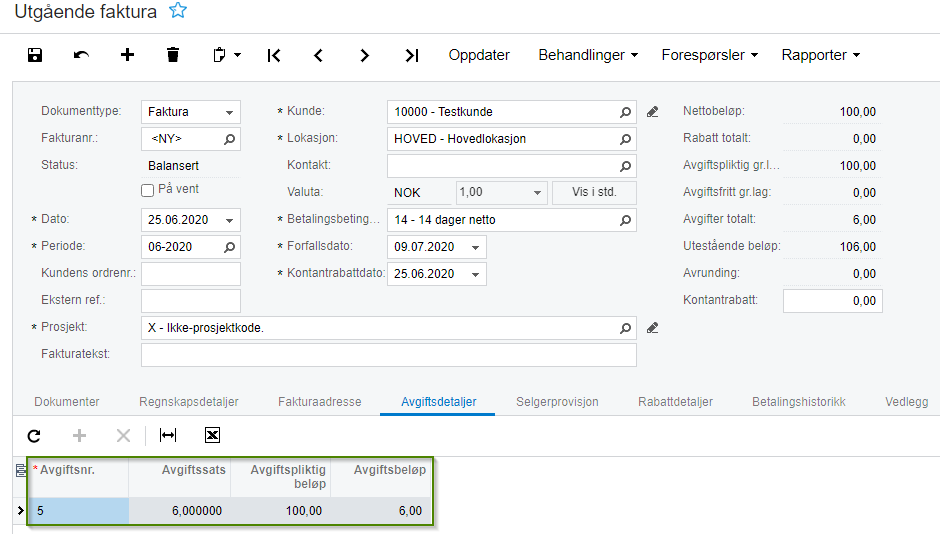
Task: Go to last record icon
Action: (411, 56)
